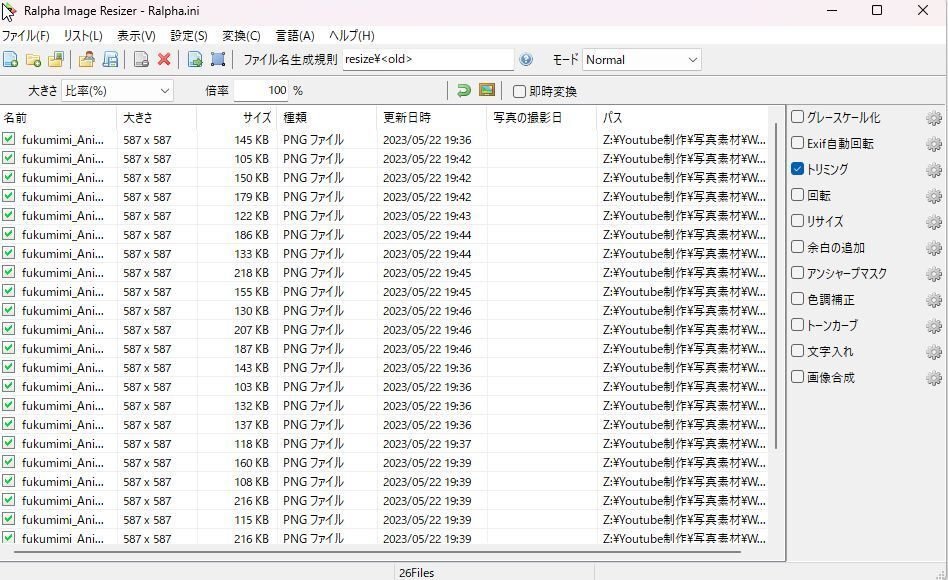Enable the 画像合成 checkbox
Screen dimensions: 948x580
(797, 377)
